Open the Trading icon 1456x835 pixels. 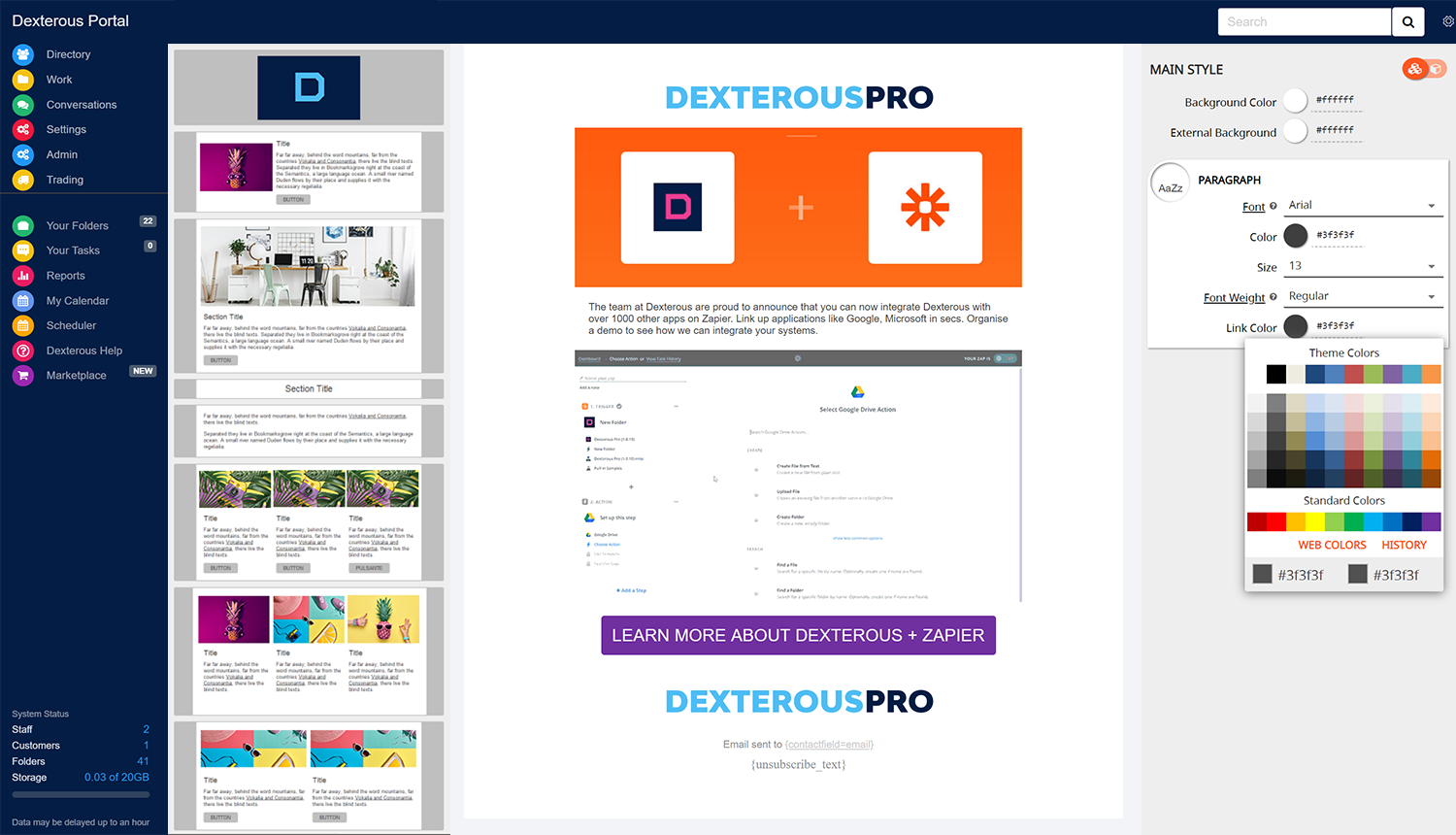[23, 180]
